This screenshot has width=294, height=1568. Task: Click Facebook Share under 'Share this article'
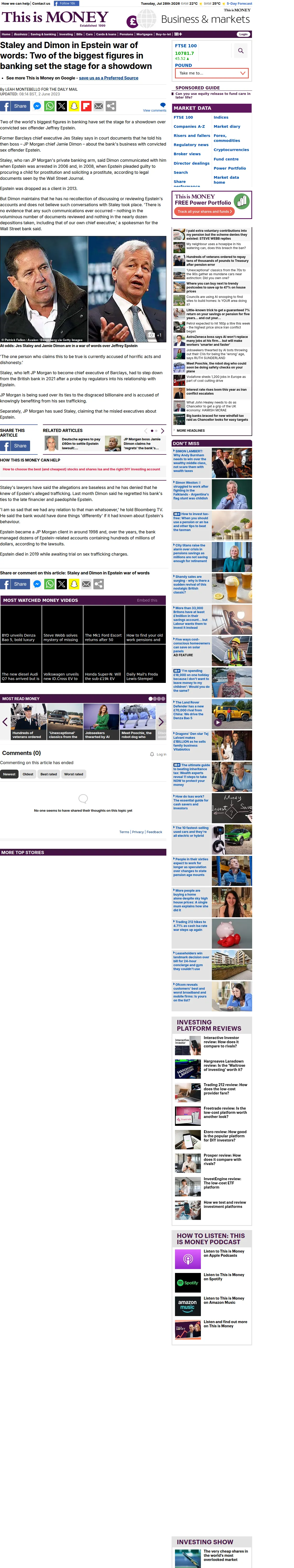pyautogui.click(x=15, y=446)
